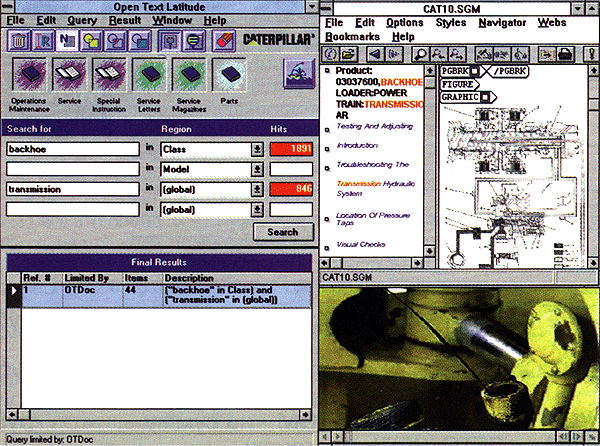Image resolution: width=600 pixels, height=446 pixels.
Task: Open Testing And Adjusting link
Action: pos(374,126)
